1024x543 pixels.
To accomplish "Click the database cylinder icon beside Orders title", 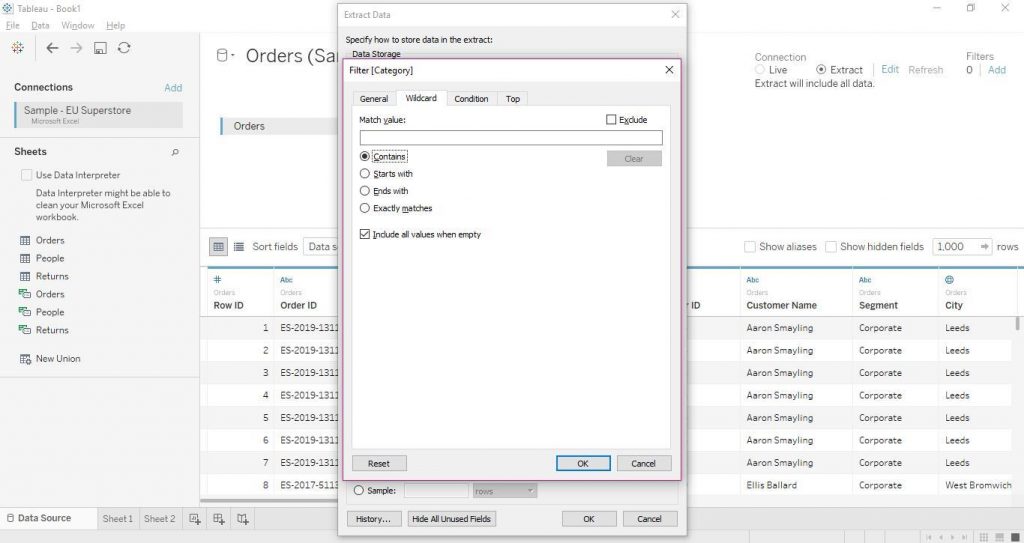I will pyautogui.click(x=222, y=56).
